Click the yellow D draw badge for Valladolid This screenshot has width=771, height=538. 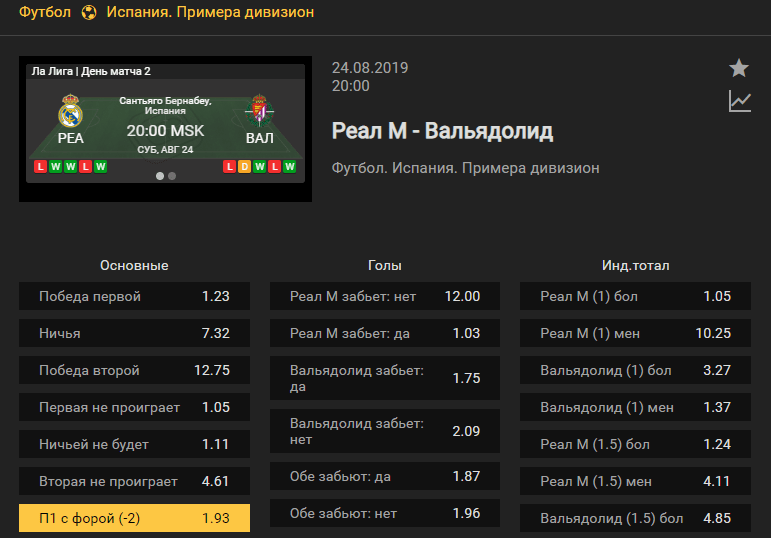[x=244, y=167]
